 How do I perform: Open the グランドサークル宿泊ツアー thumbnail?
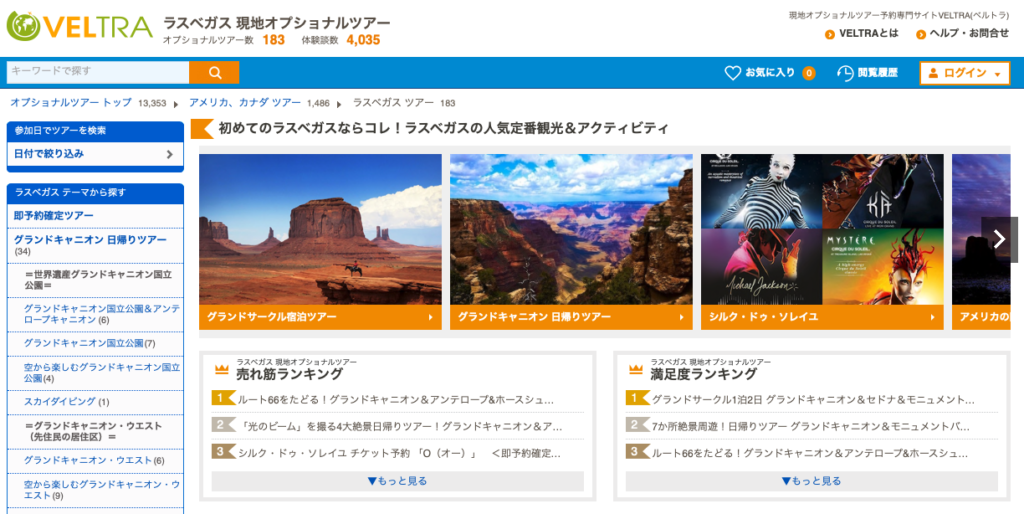click(x=320, y=241)
